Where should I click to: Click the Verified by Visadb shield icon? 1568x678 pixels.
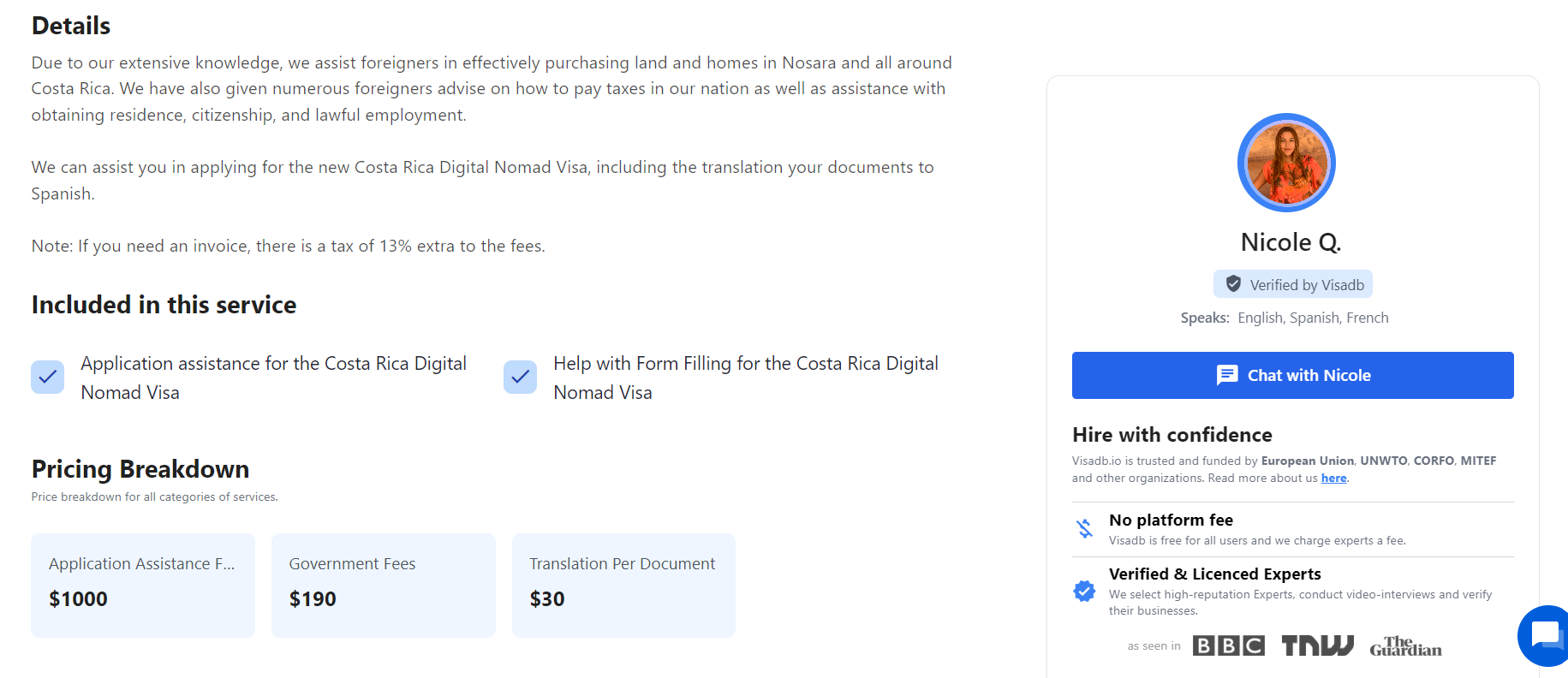click(x=1233, y=284)
